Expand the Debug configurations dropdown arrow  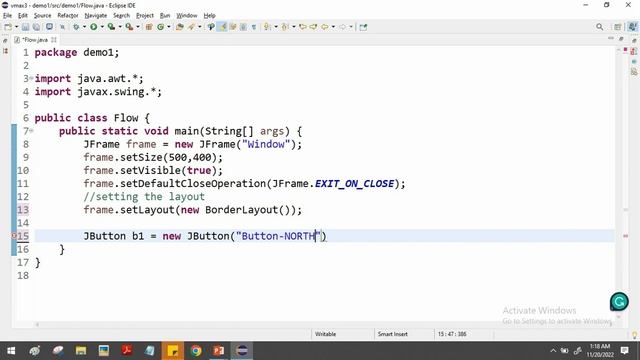[84, 27]
